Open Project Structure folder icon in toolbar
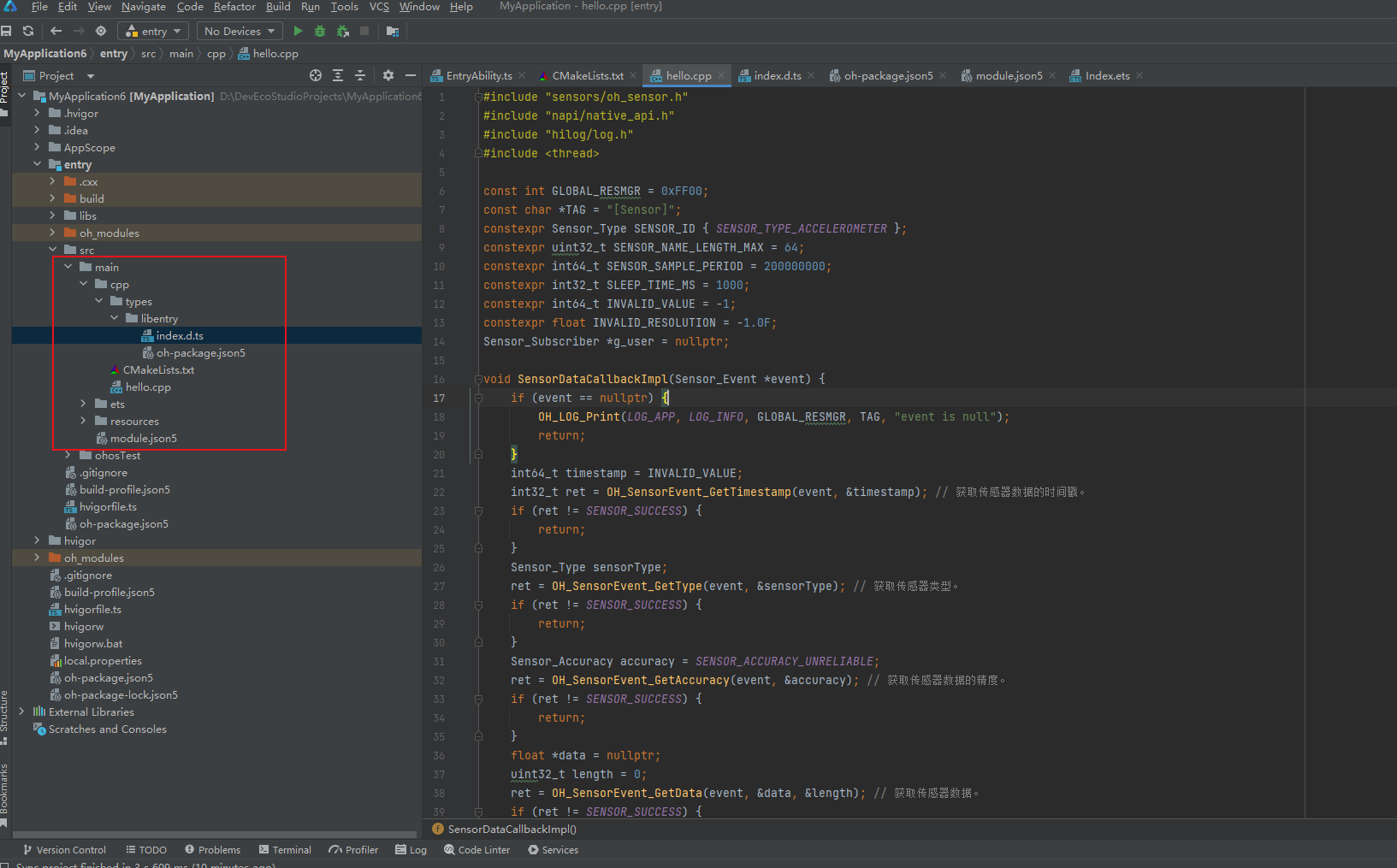 point(393,31)
